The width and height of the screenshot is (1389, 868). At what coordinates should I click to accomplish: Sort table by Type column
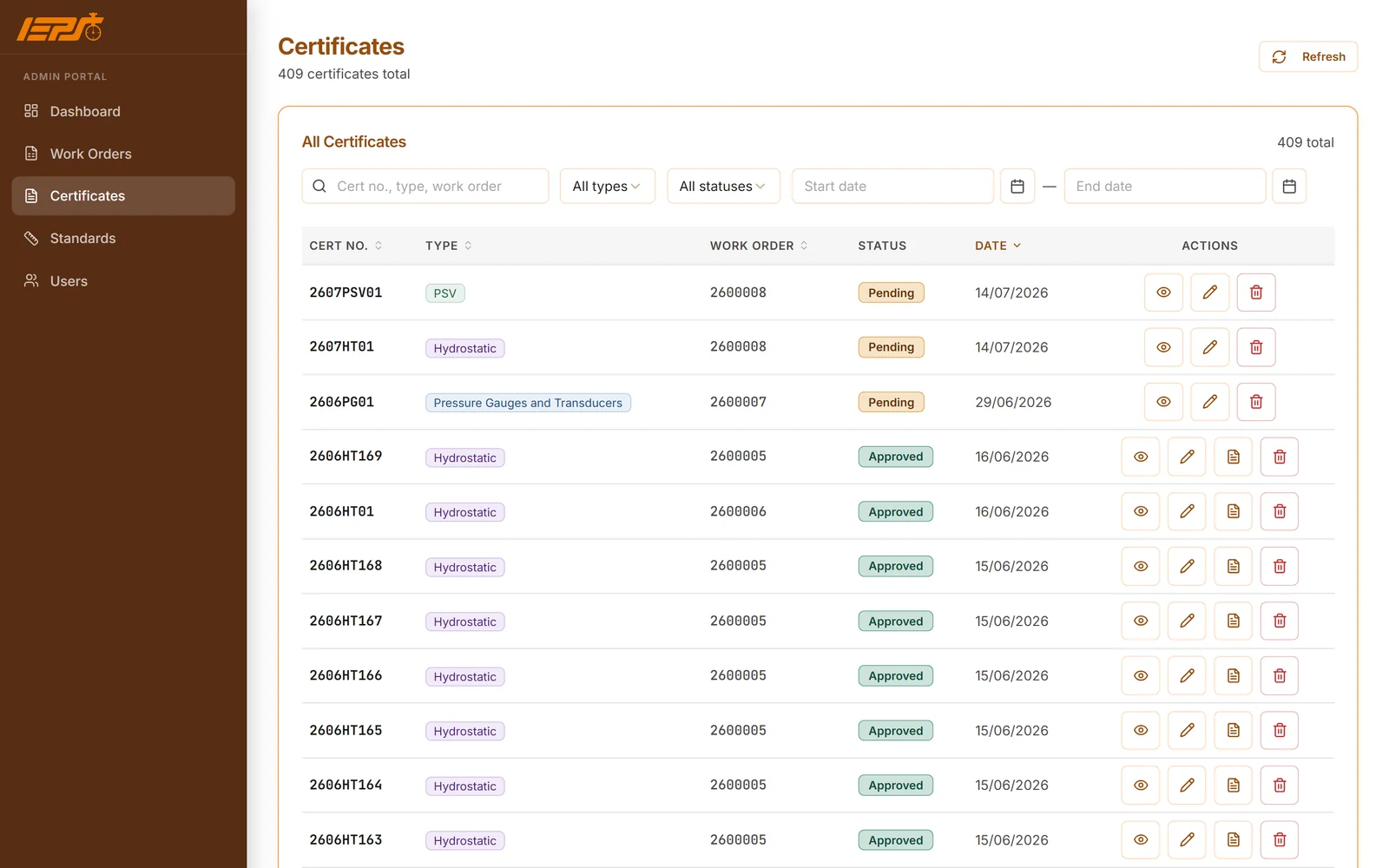[x=449, y=246]
